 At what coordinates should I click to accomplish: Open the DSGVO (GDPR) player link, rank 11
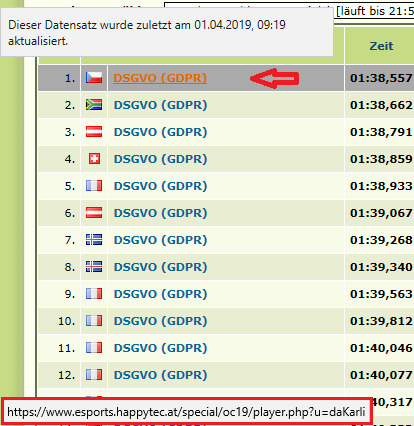160,348
